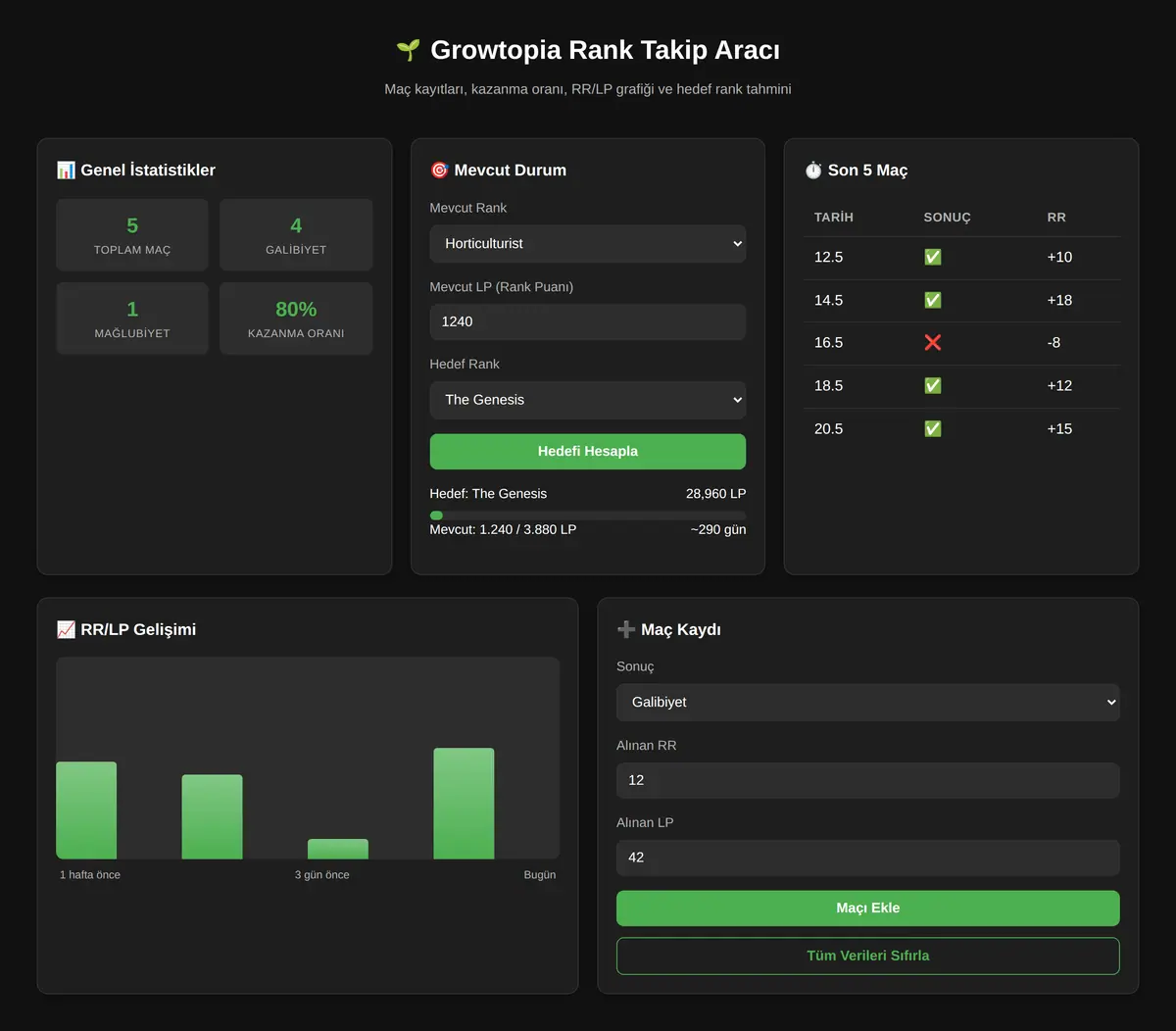Click the target icon beside Mevcut Durum
Viewport: 1176px width, 1031px height.
[439, 170]
